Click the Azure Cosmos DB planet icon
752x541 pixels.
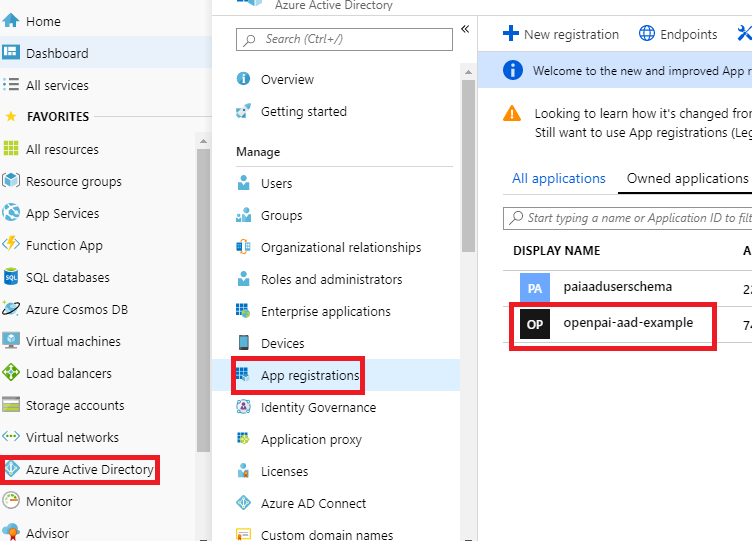coord(11,308)
